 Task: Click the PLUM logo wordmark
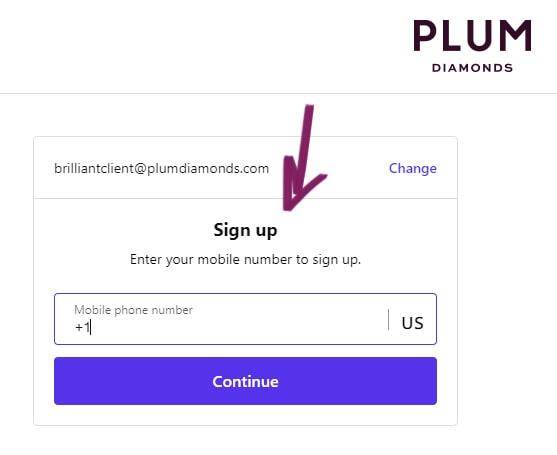472,36
